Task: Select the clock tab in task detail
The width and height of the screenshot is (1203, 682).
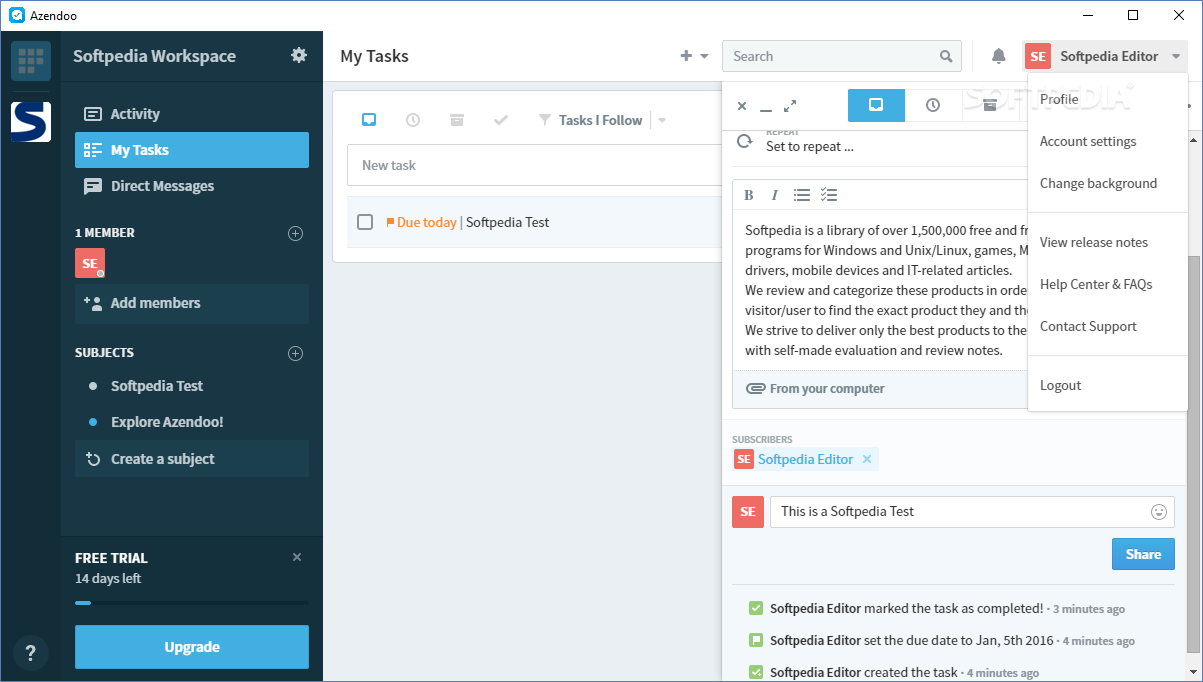Action: [x=933, y=105]
